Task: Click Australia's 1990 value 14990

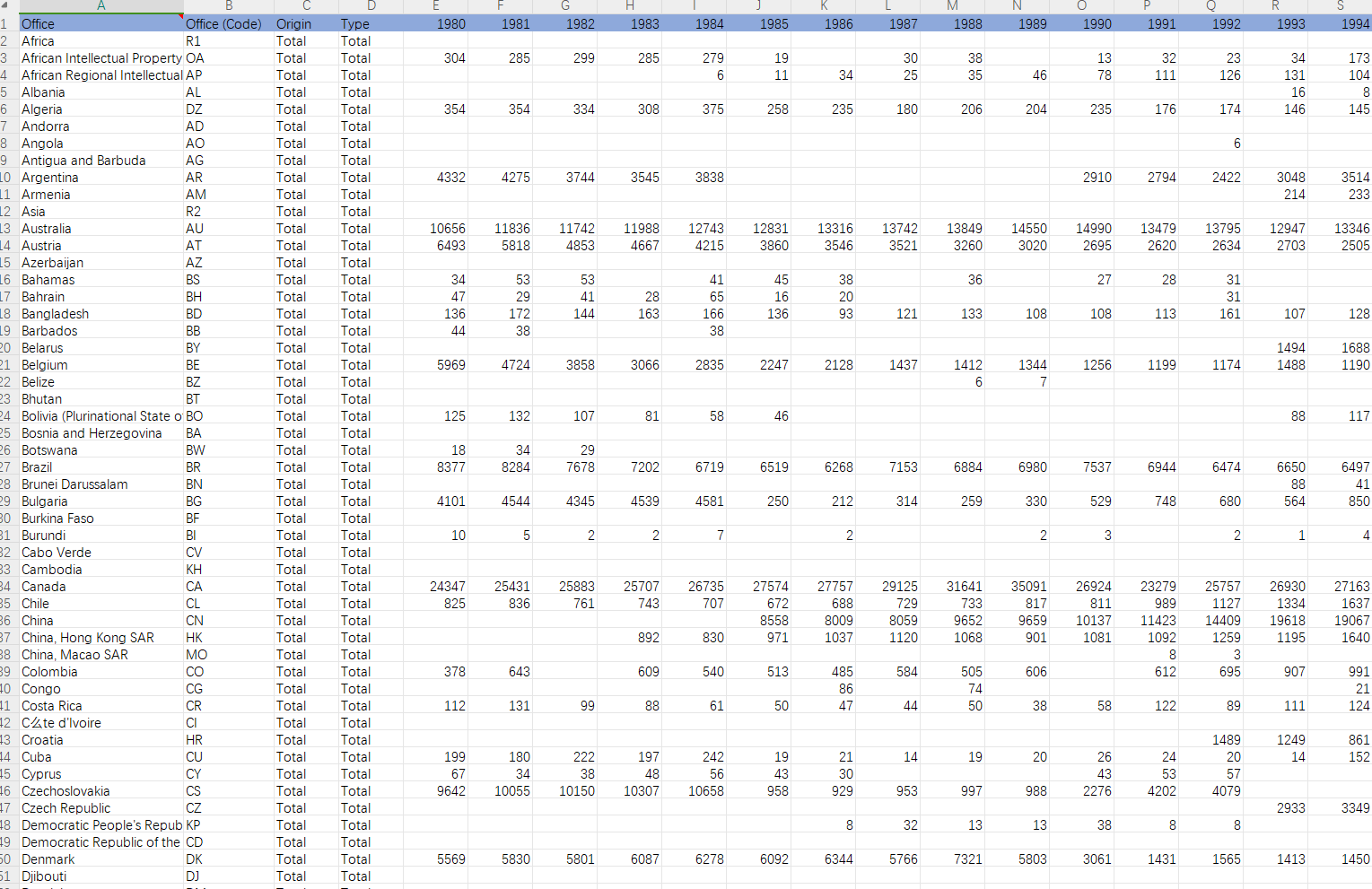Action: click(1082, 229)
